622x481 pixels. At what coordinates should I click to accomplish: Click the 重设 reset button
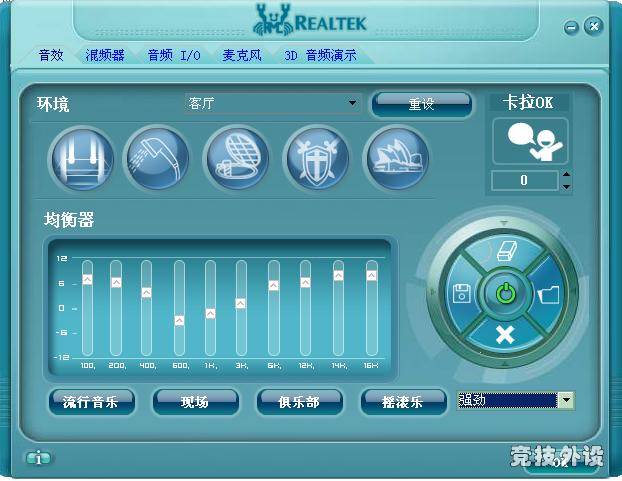point(422,104)
